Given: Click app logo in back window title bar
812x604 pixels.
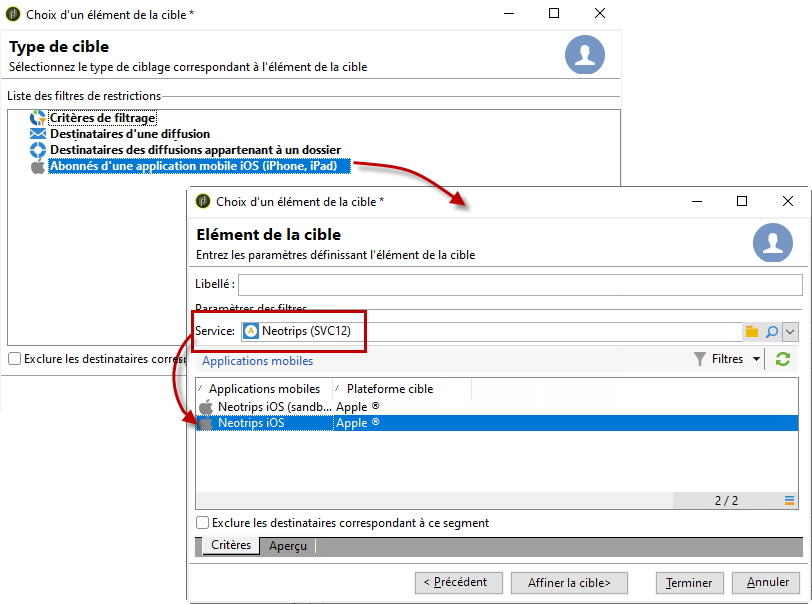Looking at the screenshot, I should tap(13, 14).
